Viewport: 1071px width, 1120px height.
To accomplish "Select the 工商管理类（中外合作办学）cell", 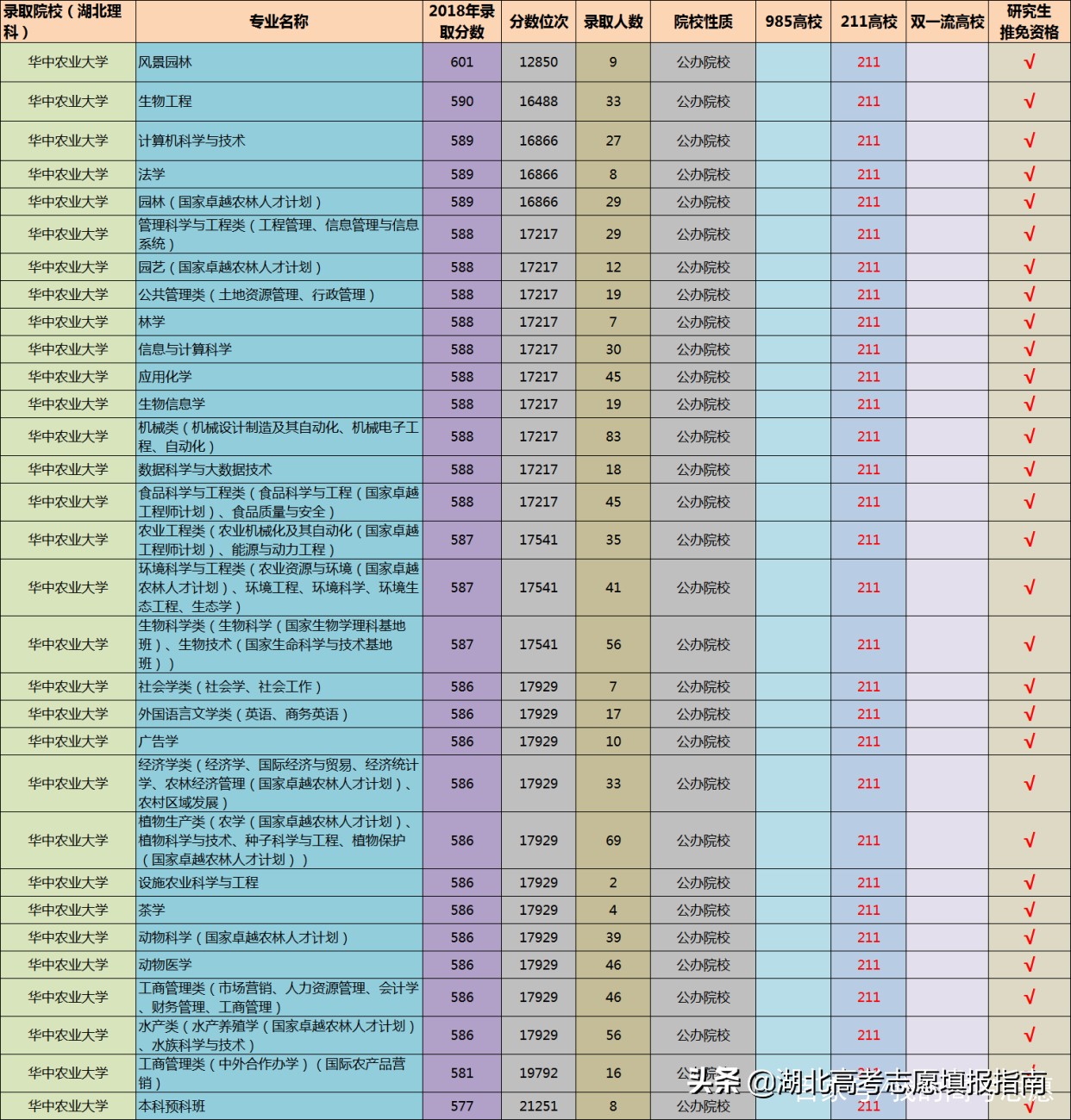I will pyautogui.click(x=279, y=1073).
